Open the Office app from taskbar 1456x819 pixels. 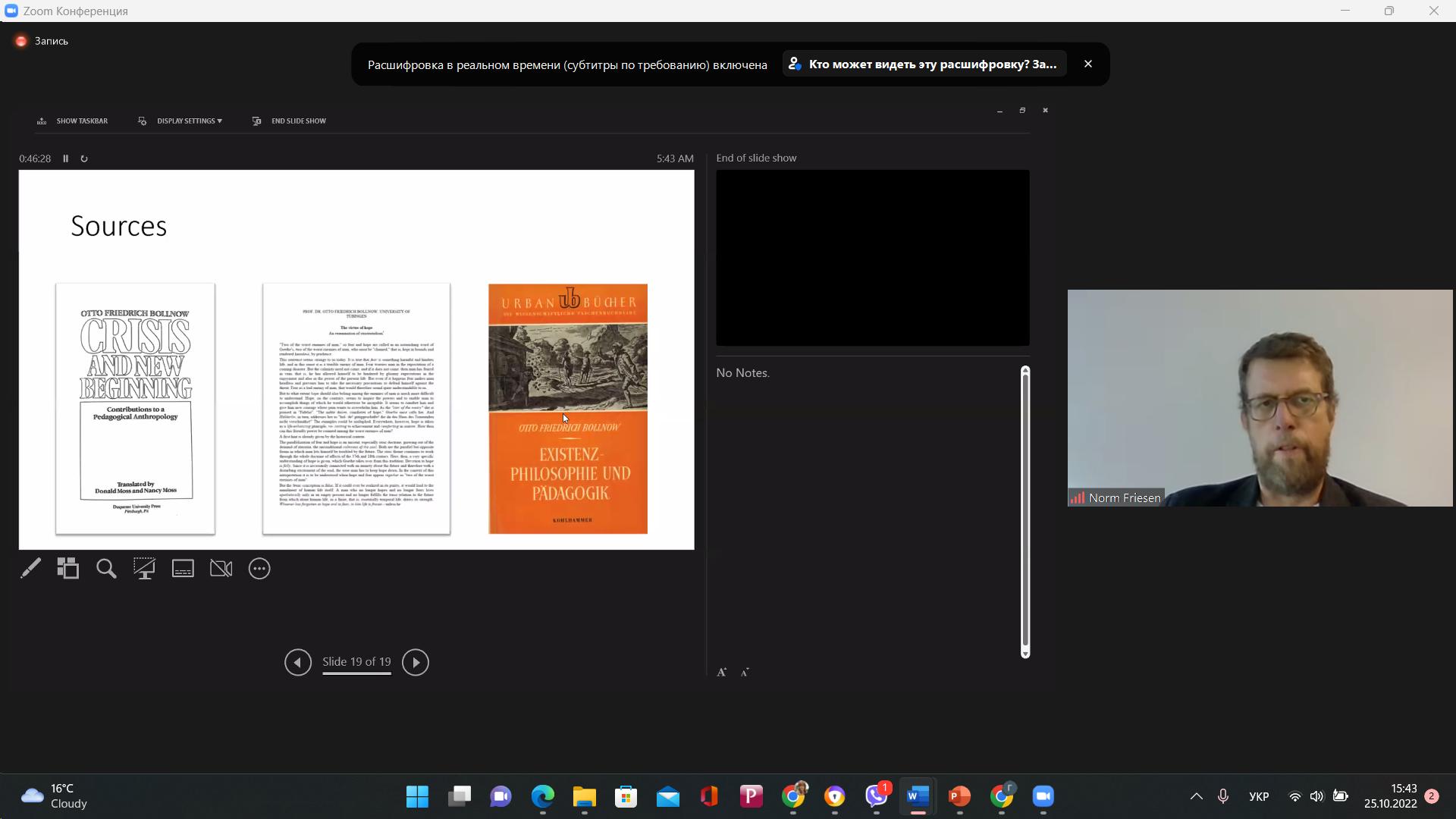point(709,796)
